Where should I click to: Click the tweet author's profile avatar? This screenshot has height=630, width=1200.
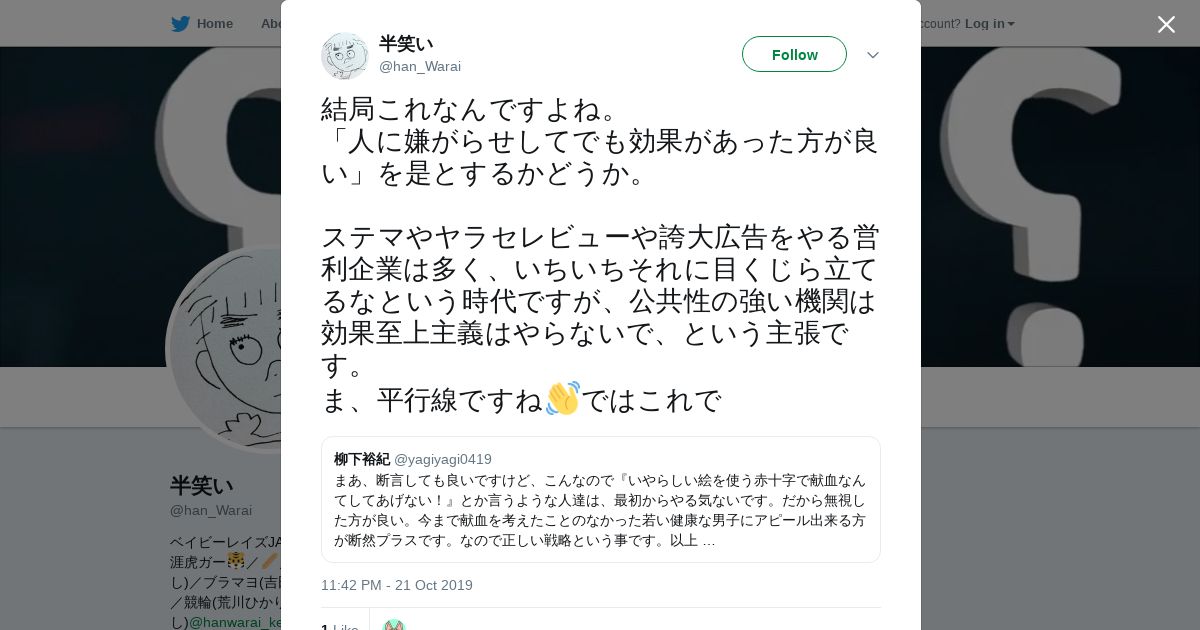coord(344,55)
